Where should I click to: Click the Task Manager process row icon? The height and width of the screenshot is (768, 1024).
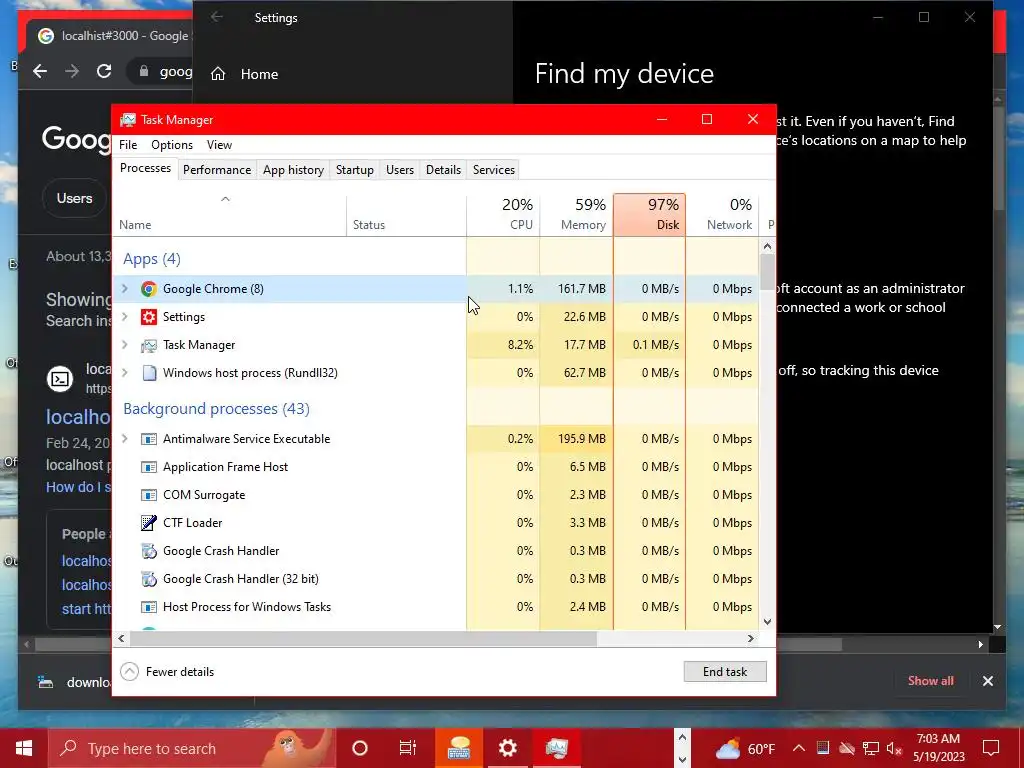click(x=149, y=345)
